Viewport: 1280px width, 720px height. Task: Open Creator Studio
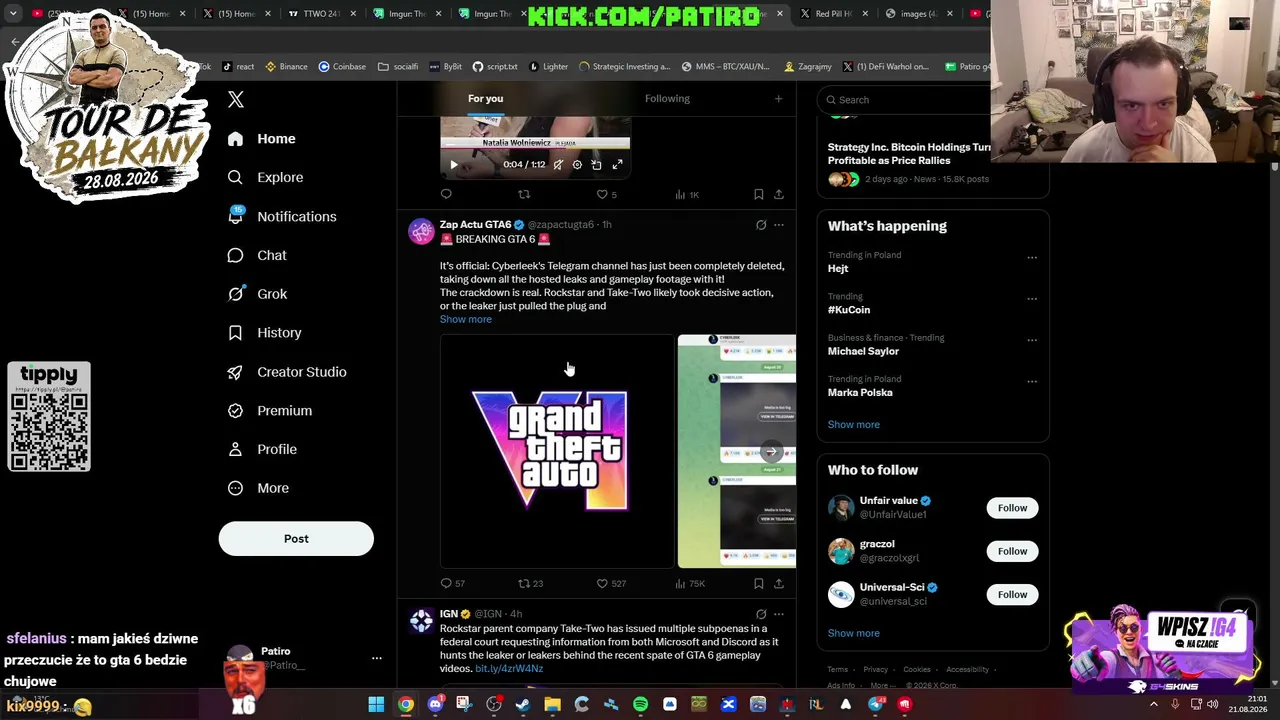coord(287,372)
